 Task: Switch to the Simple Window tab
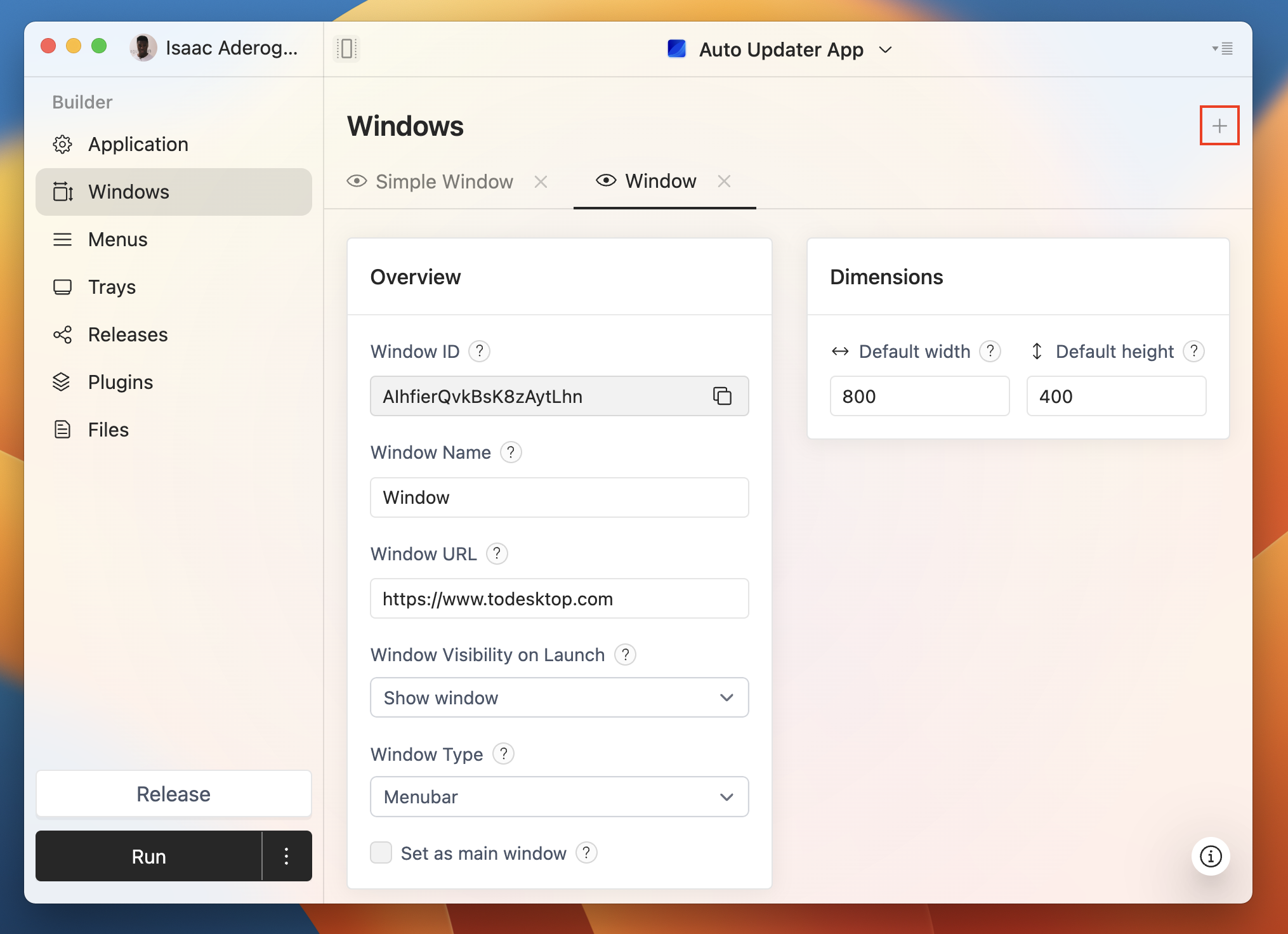coord(444,181)
